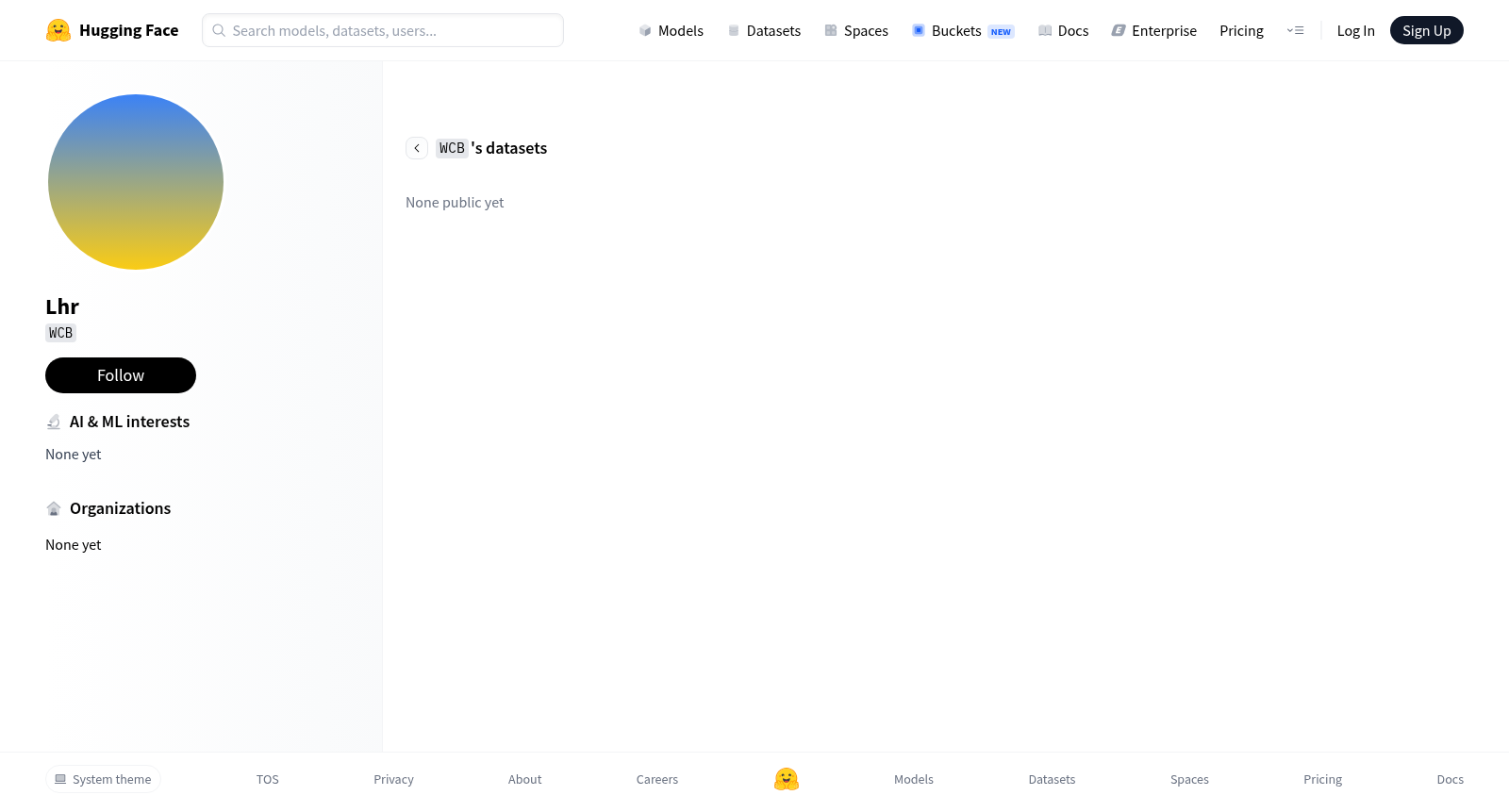This screenshot has height=812, width=1509.
Task: Open Pricing from the top navigation
Action: (1241, 30)
